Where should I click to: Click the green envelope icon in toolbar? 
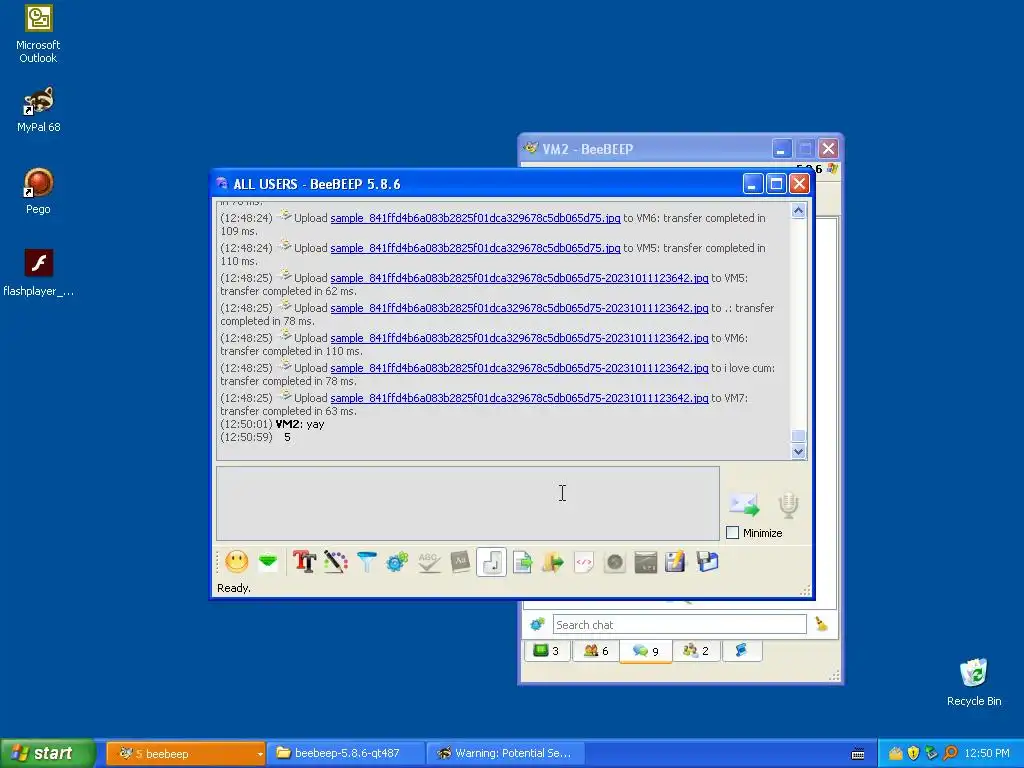click(268, 562)
